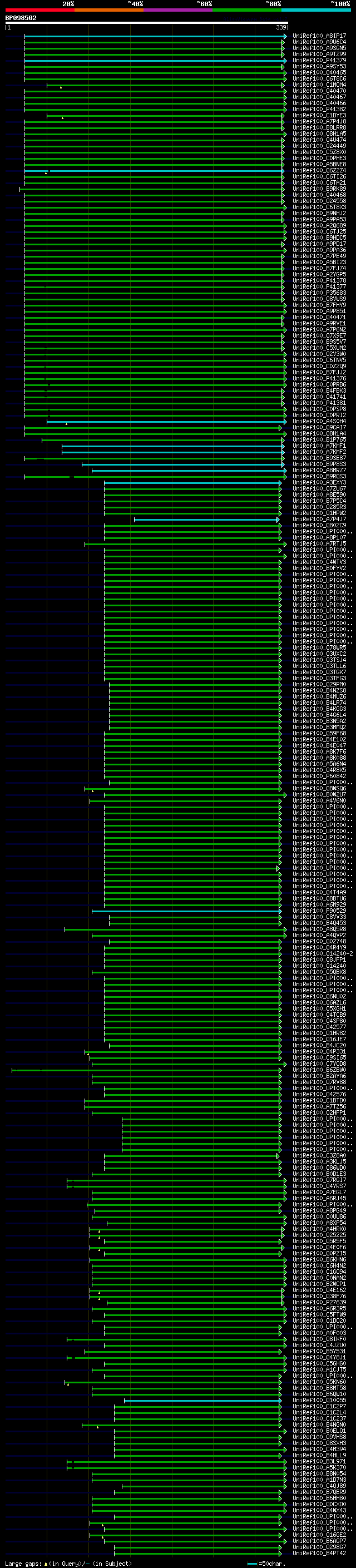Screen dimensions: 356x1568
Task: Select the UniRef100_Q78WR5 label
Action: coord(319,647)
